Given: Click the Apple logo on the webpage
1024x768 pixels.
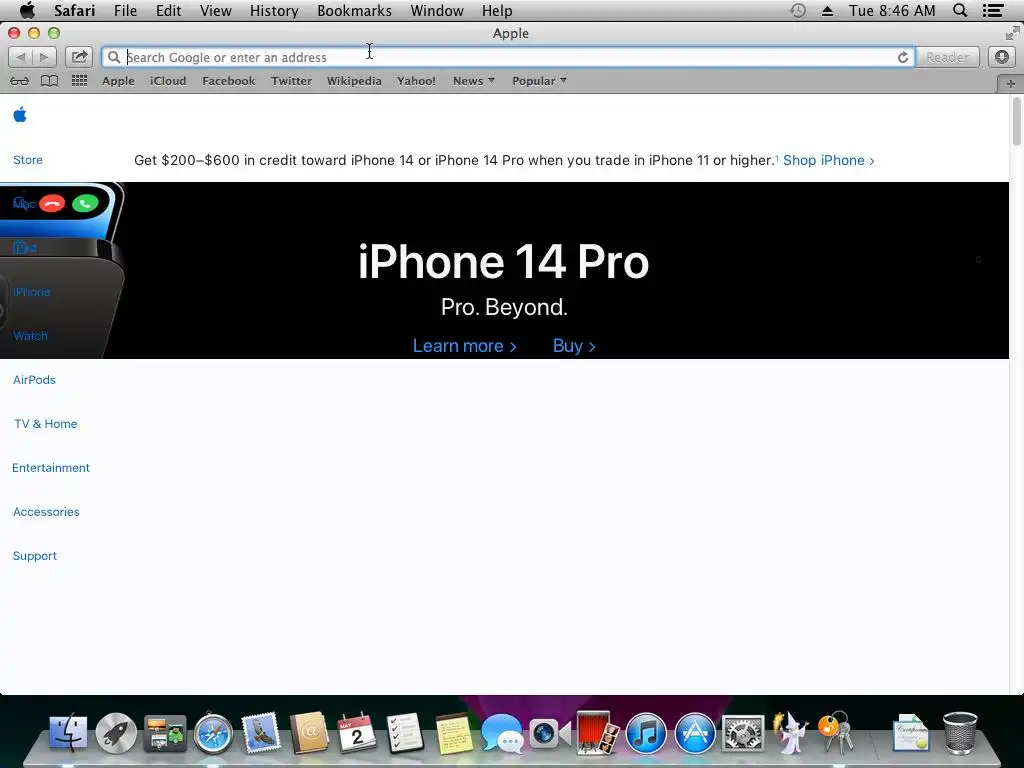Looking at the screenshot, I should pos(20,115).
